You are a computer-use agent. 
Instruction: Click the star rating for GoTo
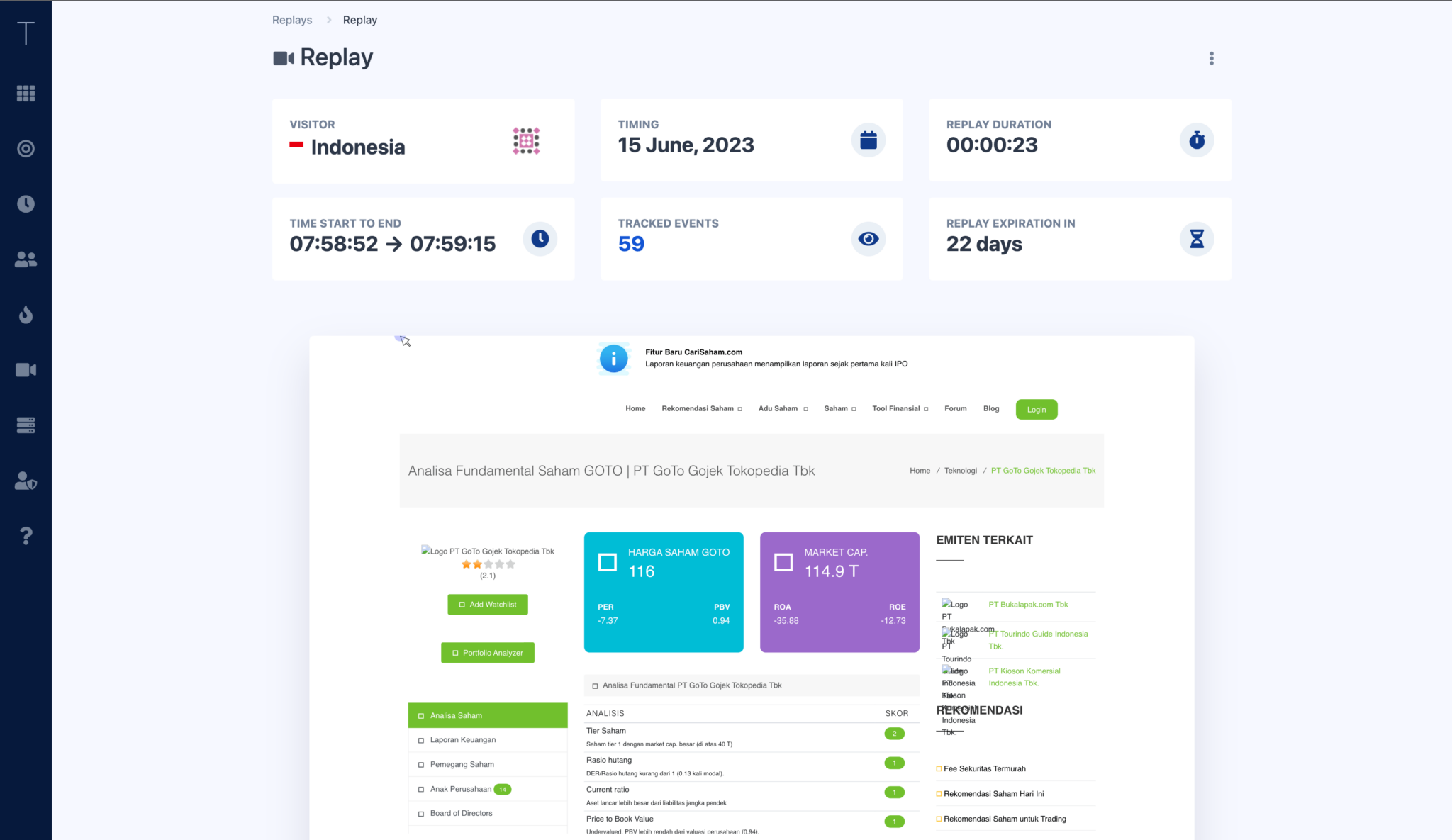point(488,565)
